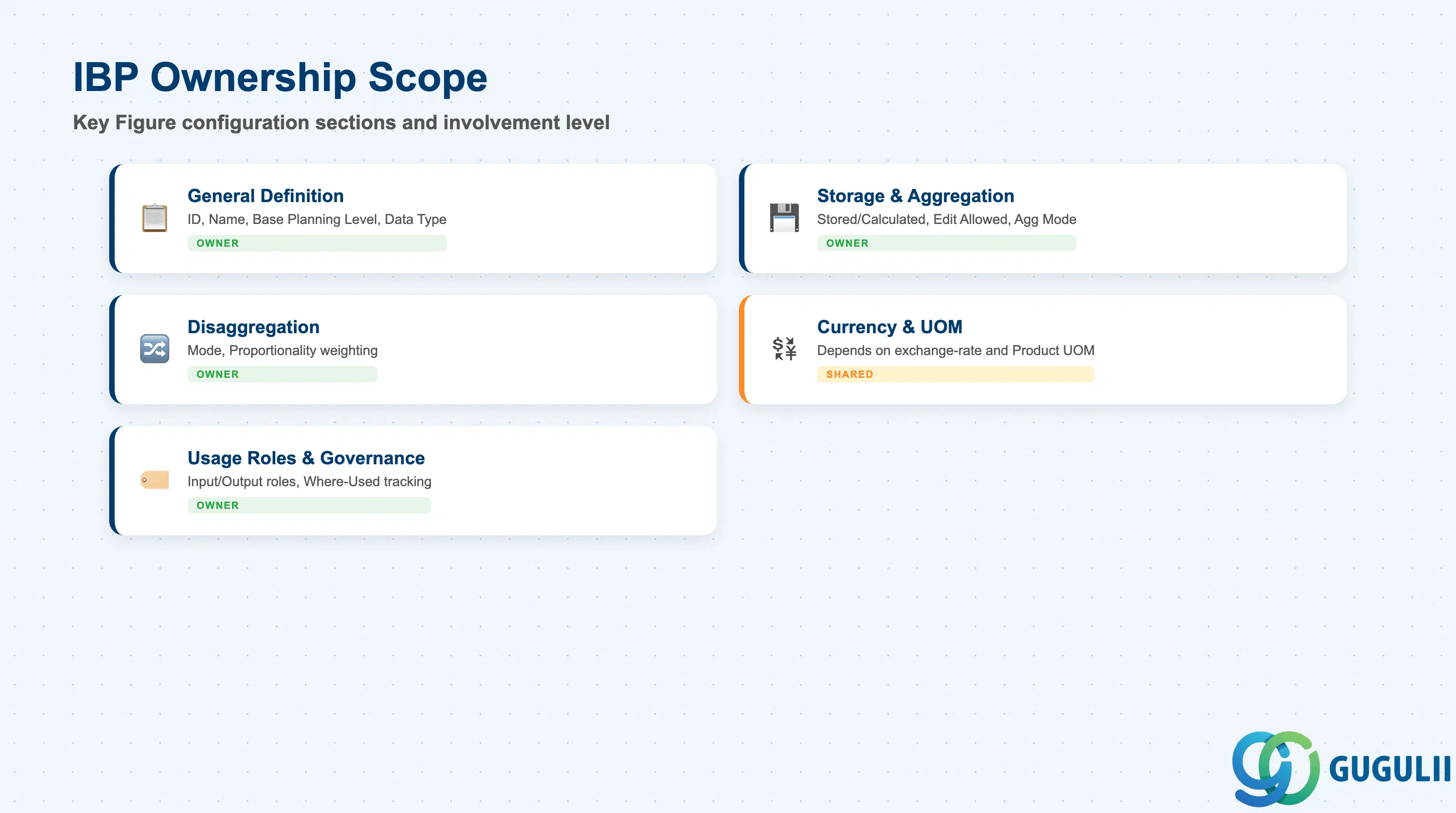Click 'Mode, Proportionality weighting' text
Viewport: 1456px width, 813px height.
pyautogui.click(x=282, y=351)
